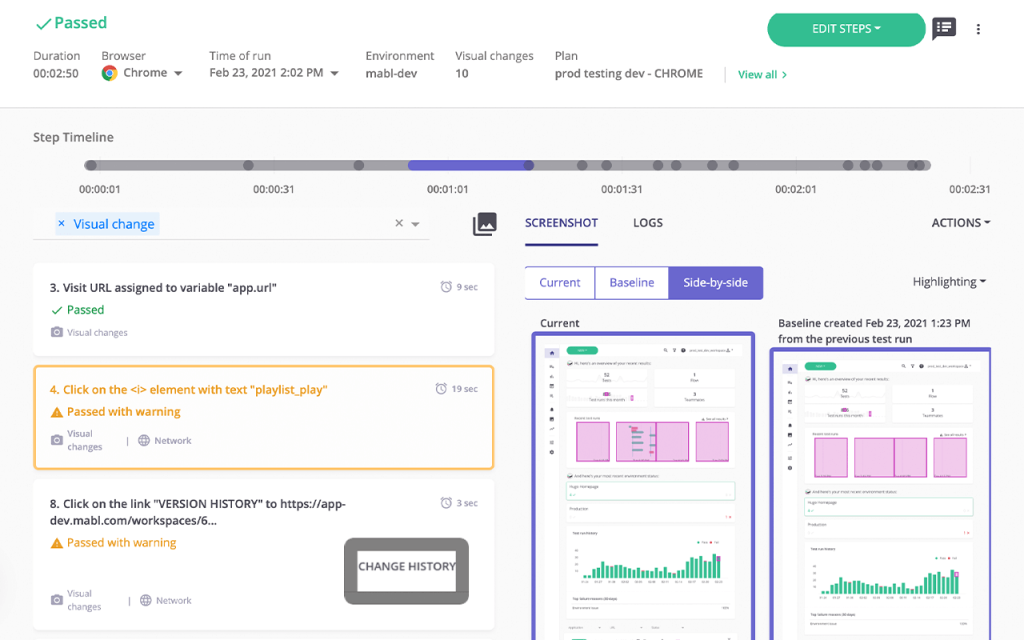
Task: Switch to the Current screenshot view
Action: [560, 283]
